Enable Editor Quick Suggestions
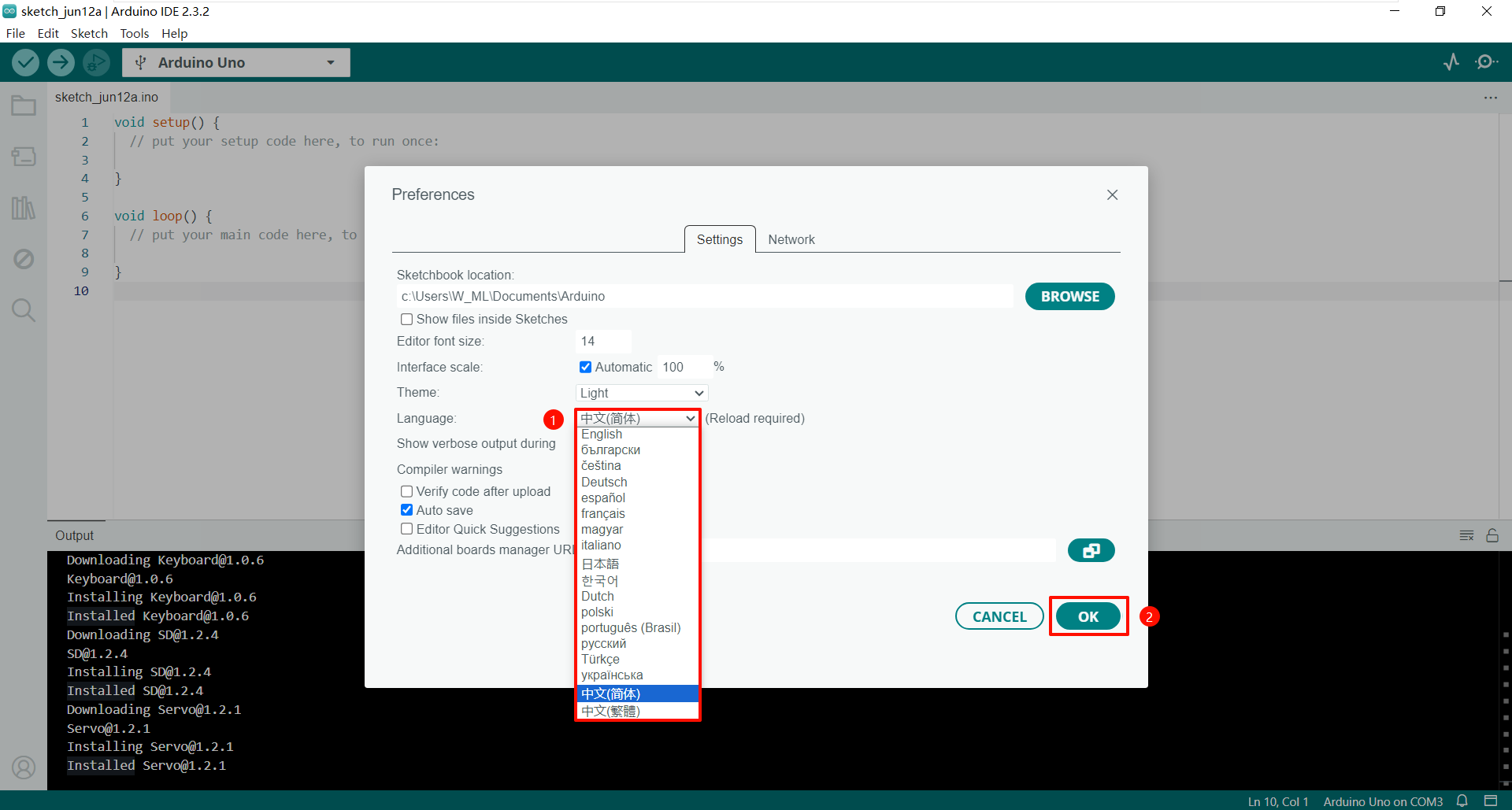The width and height of the screenshot is (1512, 810). [x=406, y=529]
